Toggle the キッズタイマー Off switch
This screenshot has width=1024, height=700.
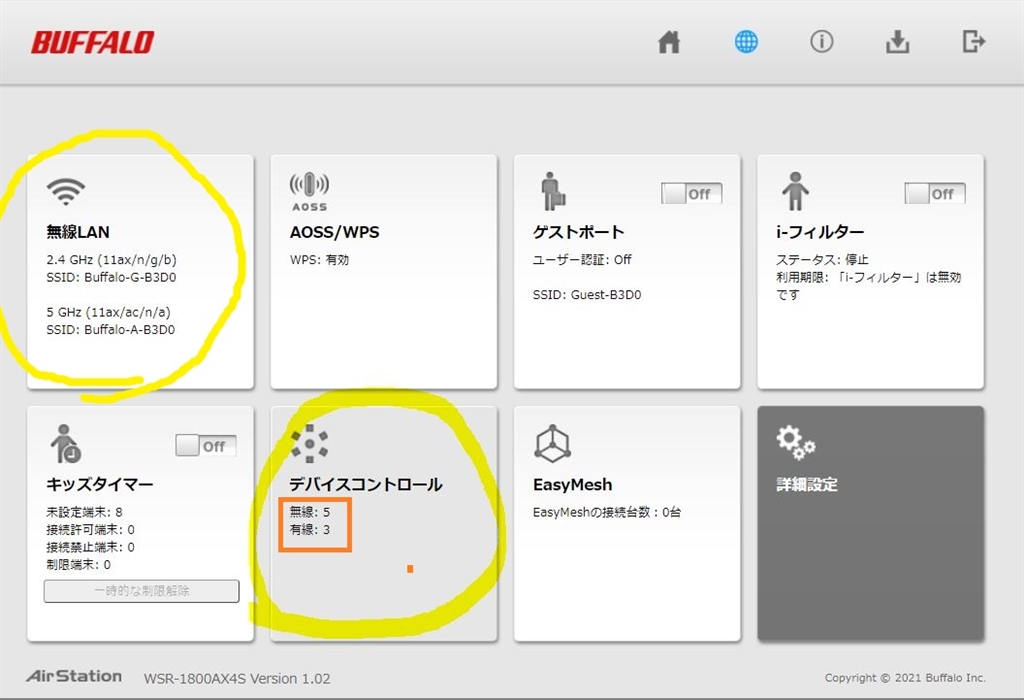[x=206, y=446]
